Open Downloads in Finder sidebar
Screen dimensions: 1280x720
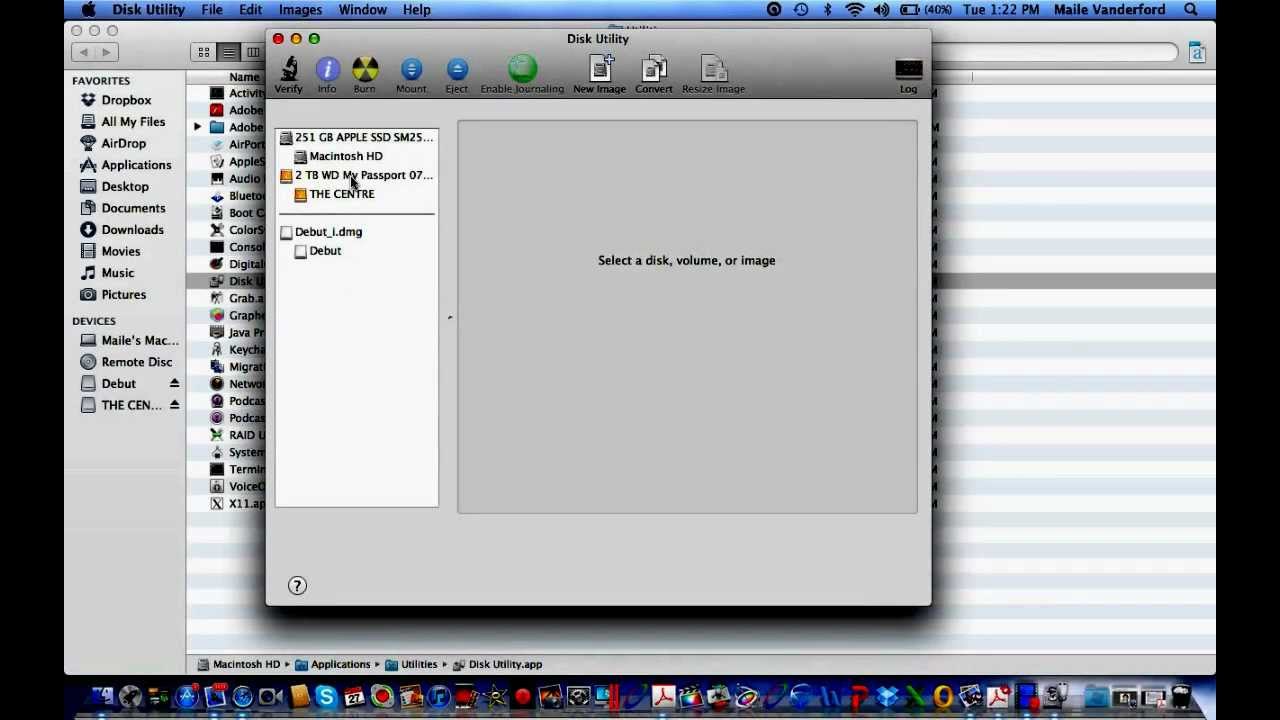click(121, 230)
